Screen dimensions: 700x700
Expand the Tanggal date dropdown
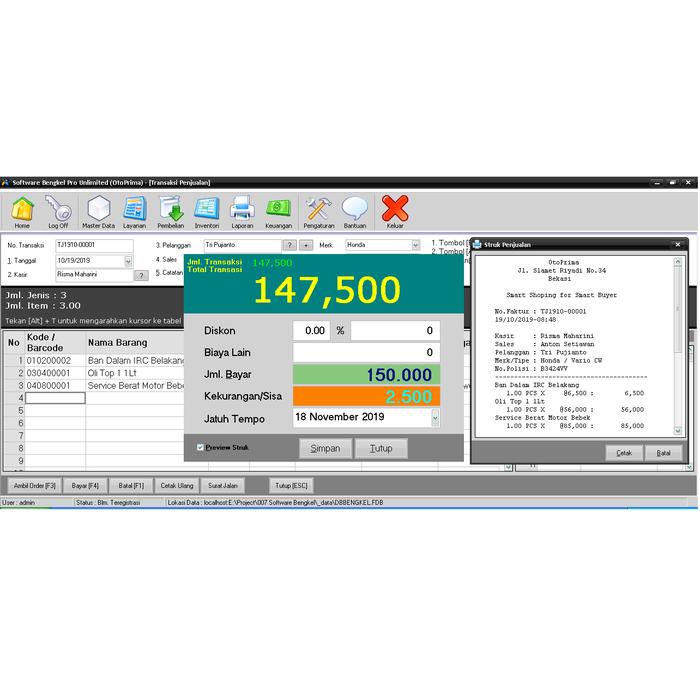(128, 261)
